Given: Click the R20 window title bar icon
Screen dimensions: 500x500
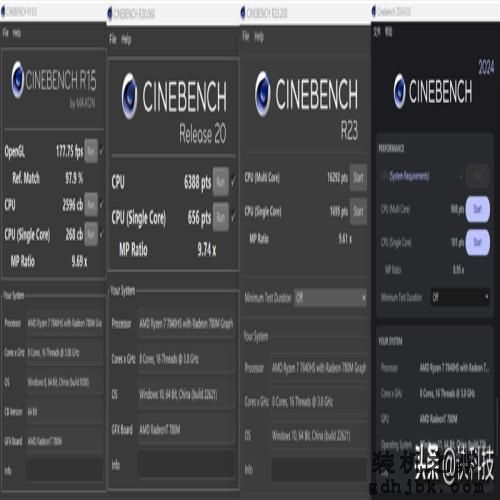Looking at the screenshot, I should click(x=110, y=14).
